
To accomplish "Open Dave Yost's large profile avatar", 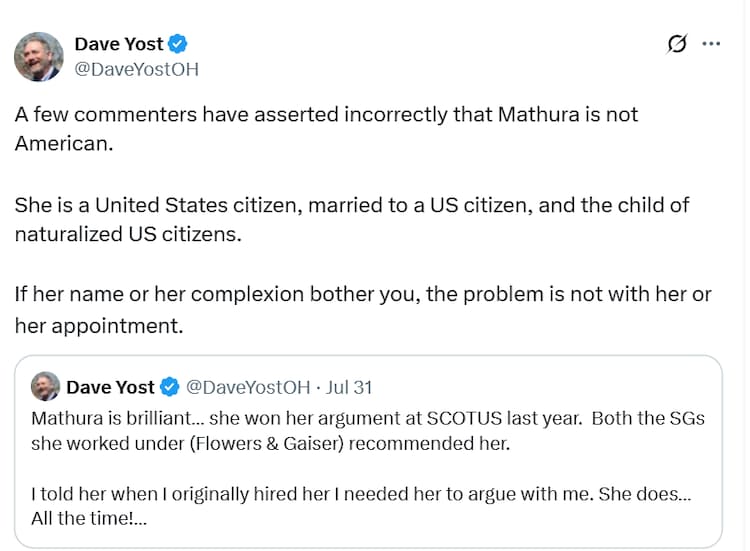I will 39,56.
